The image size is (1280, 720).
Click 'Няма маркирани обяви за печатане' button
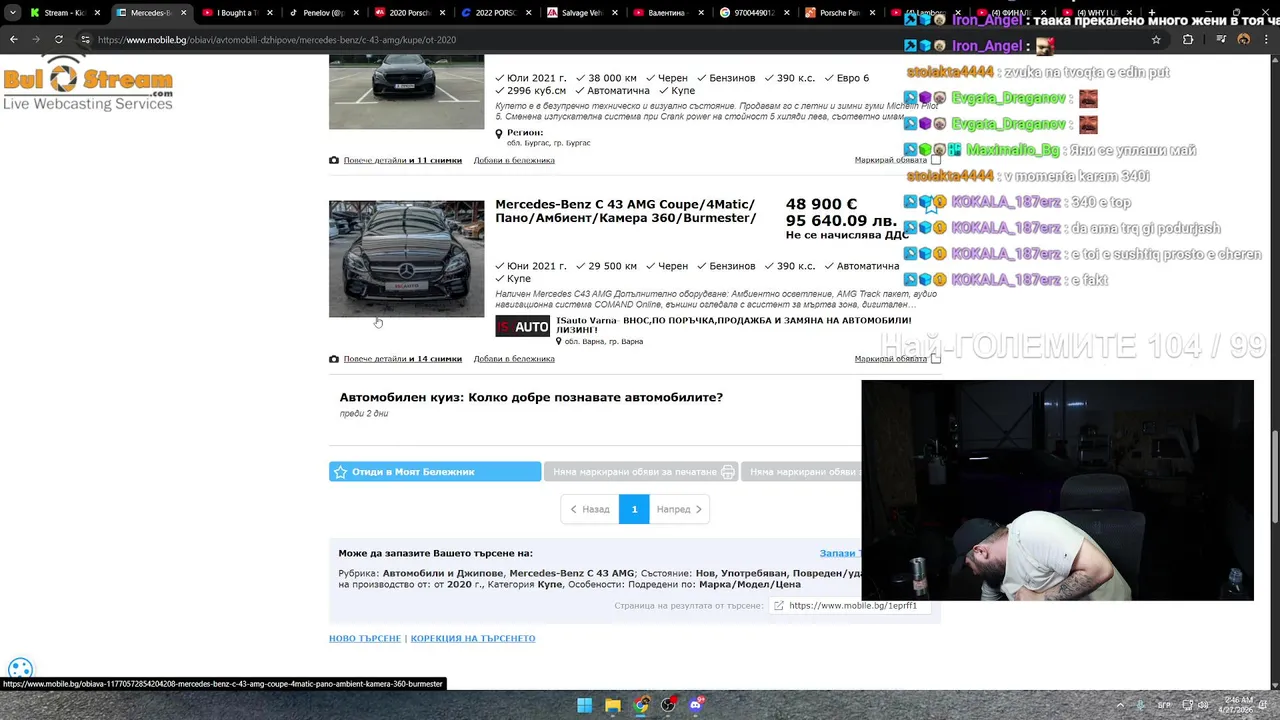click(640, 472)
